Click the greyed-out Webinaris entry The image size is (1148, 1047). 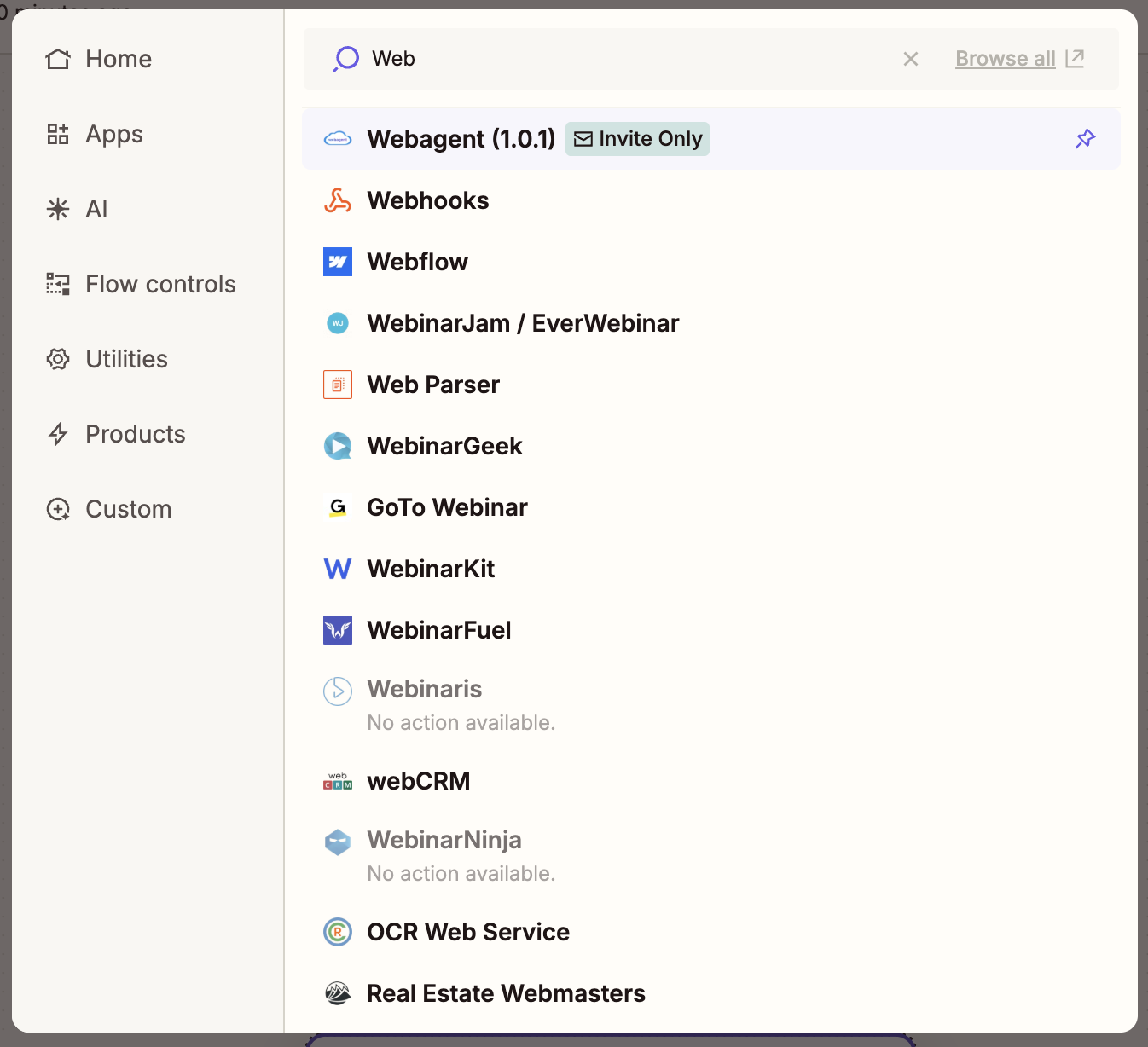[711, 705]
